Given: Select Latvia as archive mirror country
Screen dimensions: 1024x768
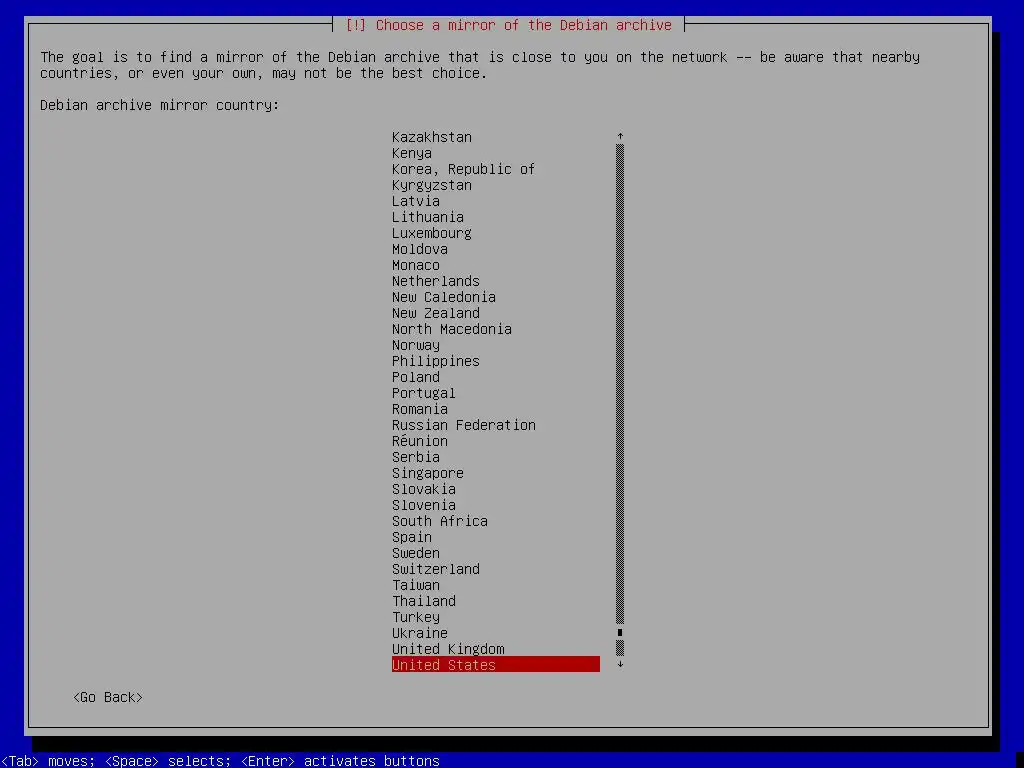Looking at the screenshot, I should tap(415, 201).
